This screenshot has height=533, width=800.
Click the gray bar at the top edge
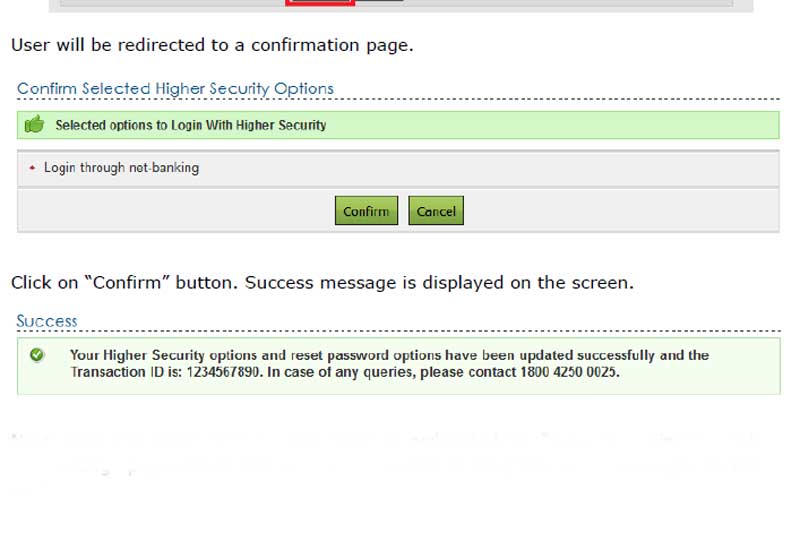pyautogui.click(x=560, y=3)
